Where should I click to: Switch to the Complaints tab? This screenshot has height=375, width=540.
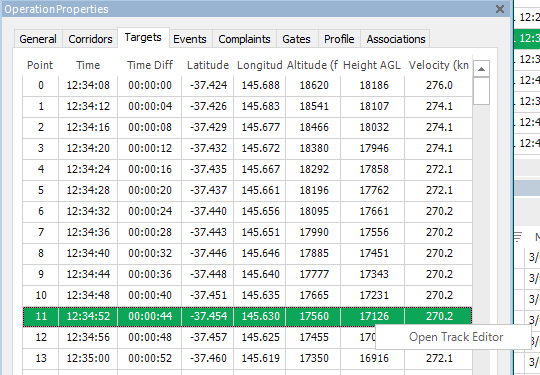[244, 39]
